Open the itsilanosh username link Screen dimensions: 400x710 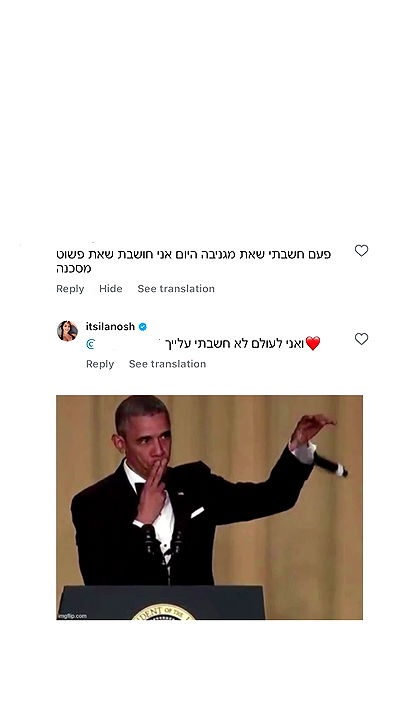click(111, 326)
